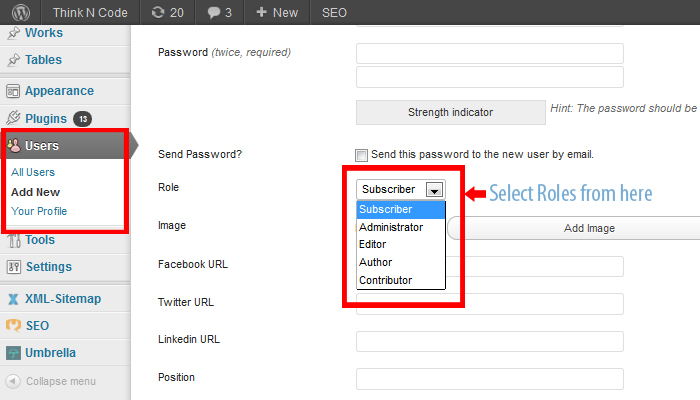Click the plus icon beside New
700x400 pixels.
[262, 12]
